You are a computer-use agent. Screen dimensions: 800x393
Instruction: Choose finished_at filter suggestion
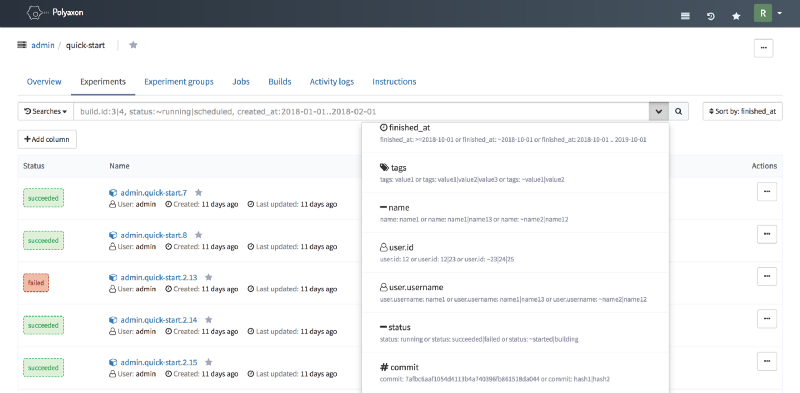point(515,133)
